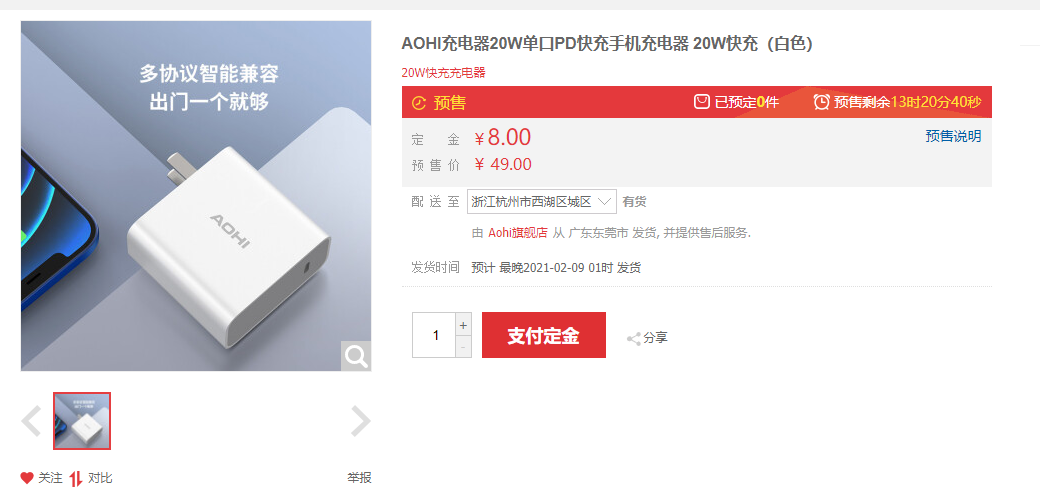Image resolution: width=1040 pixels, height=487 pixels.
Task: Decrease quantity with the minus button
Action: click(x=464, y=347)
